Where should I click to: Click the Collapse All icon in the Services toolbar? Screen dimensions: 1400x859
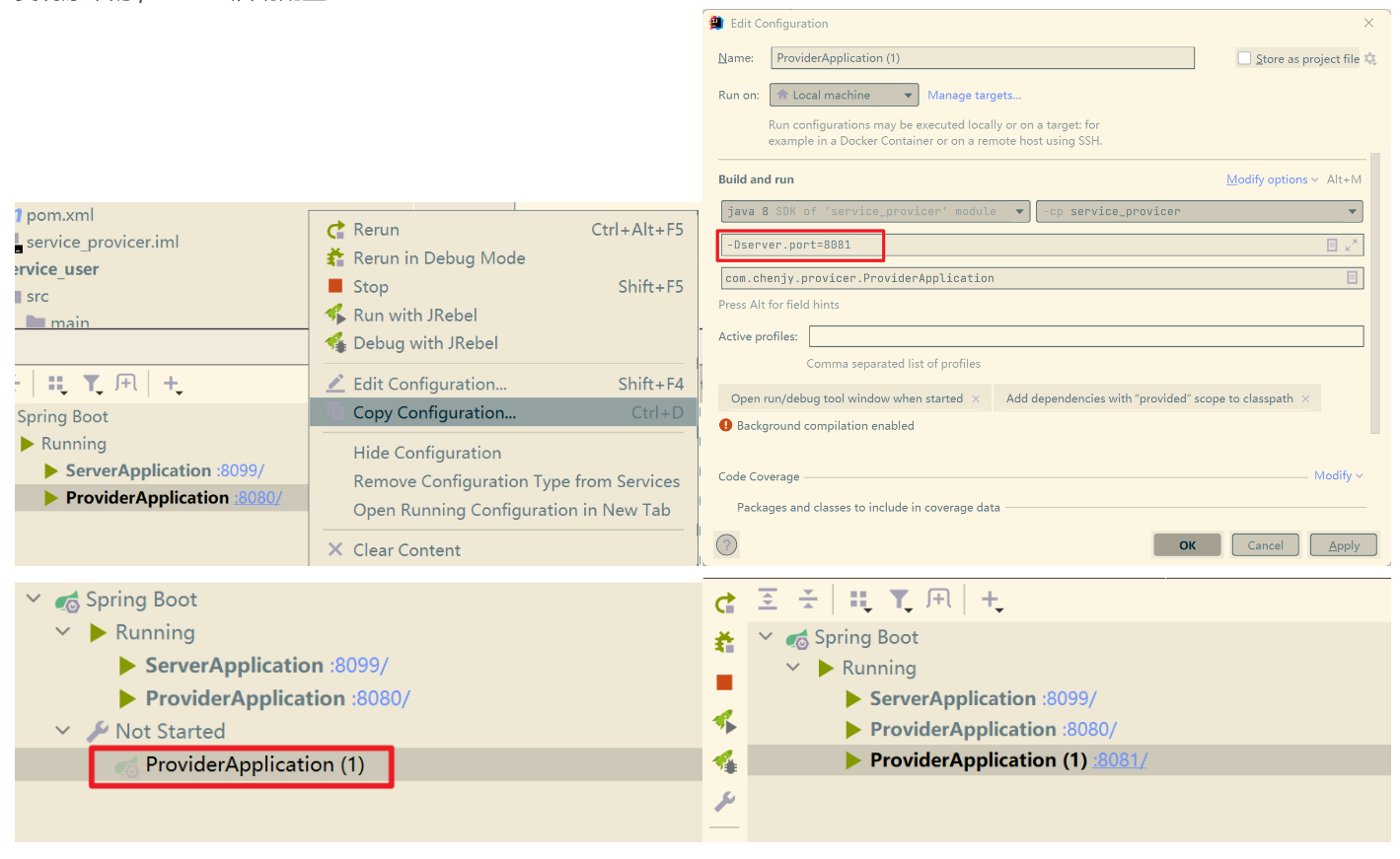tap(808, 599)
